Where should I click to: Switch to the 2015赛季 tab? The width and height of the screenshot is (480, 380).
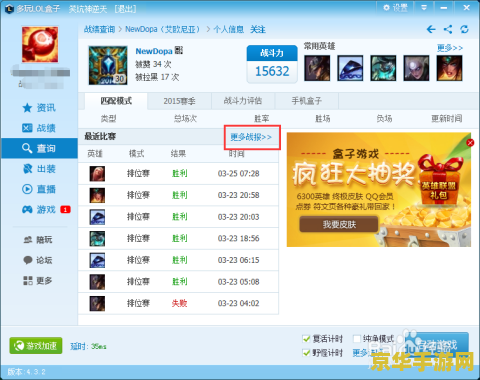(x=179, y=101)
